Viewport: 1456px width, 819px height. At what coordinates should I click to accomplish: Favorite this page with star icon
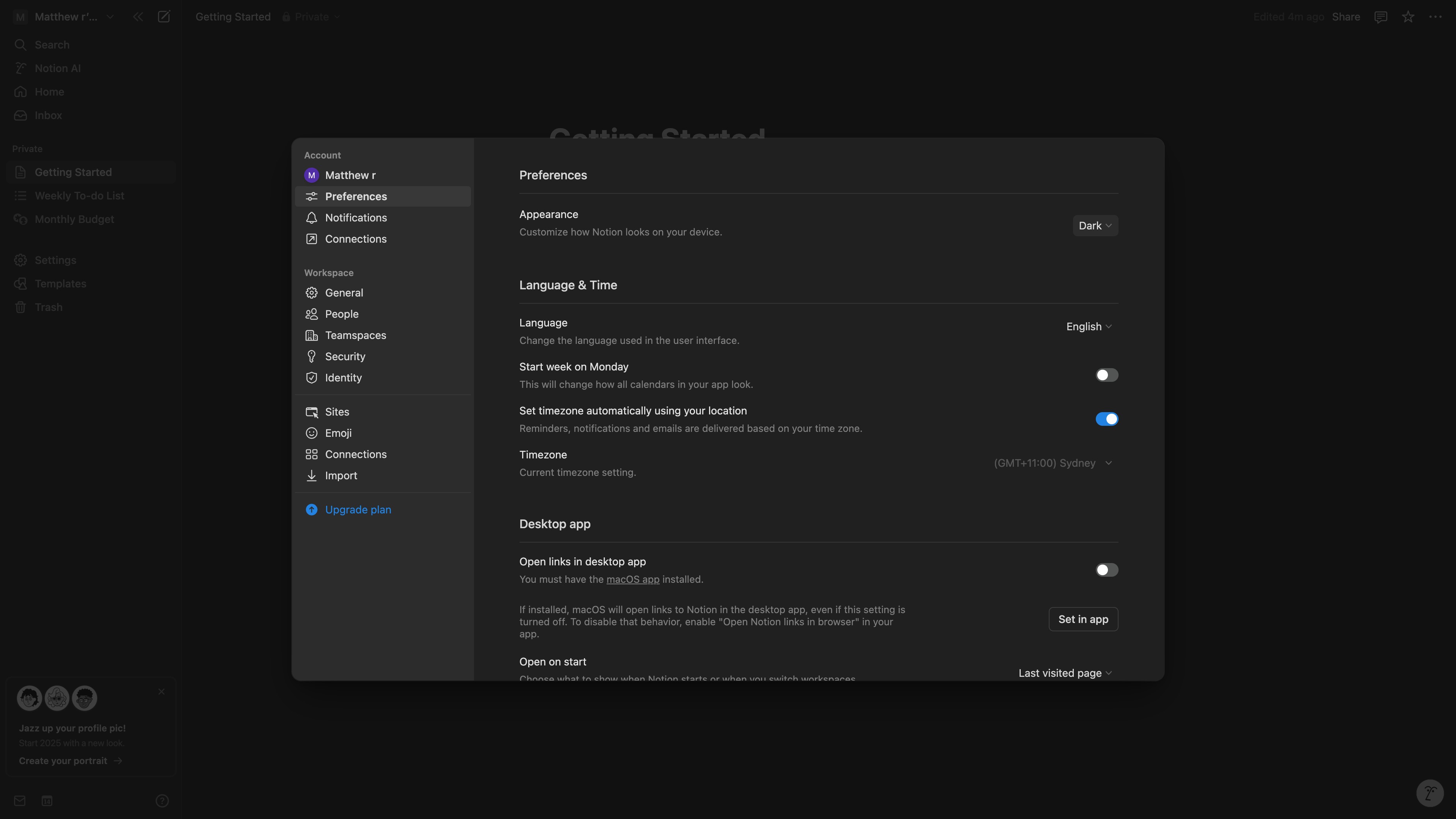point(1408,17)
